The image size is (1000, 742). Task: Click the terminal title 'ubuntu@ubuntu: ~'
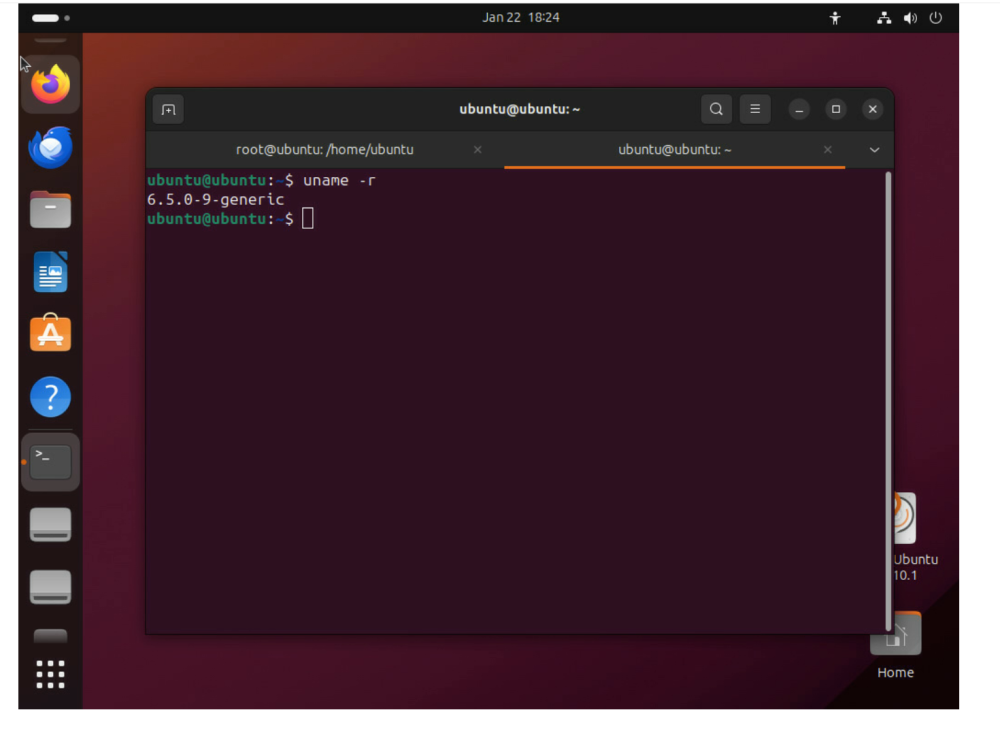click(520, 109)
